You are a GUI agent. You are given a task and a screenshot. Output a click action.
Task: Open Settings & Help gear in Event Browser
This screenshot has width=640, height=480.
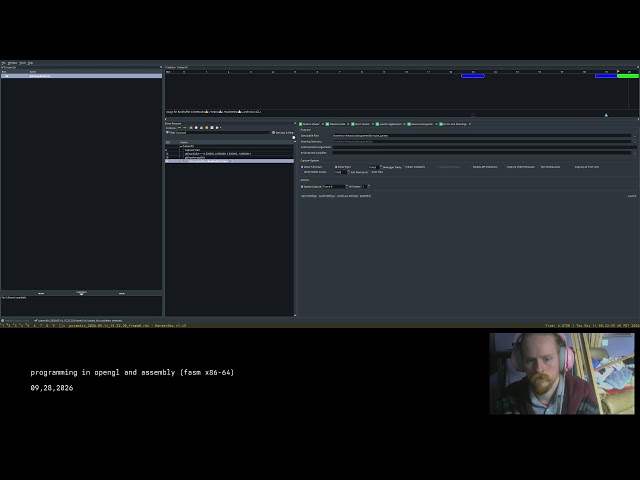click(x=282, y=133)
